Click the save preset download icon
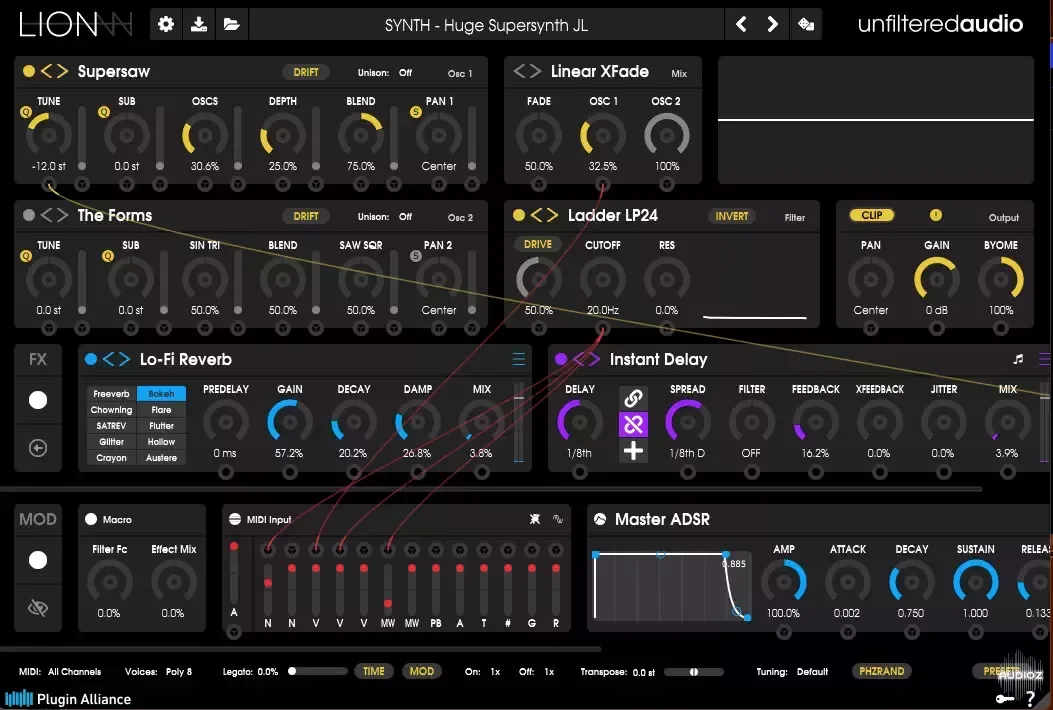This screenshot has width=1053, height=710. coord(199,25)
